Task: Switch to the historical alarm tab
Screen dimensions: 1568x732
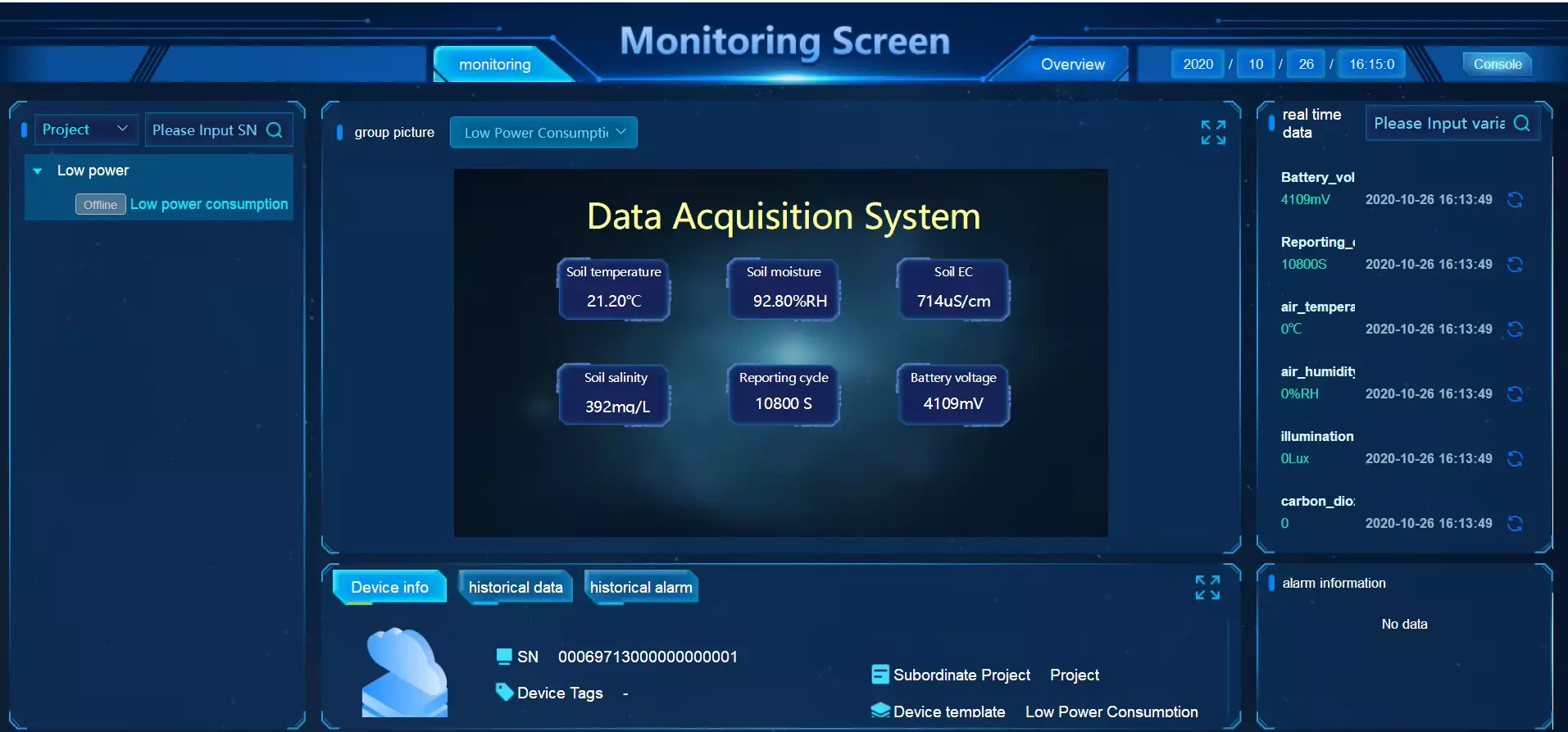Action: 641,587
